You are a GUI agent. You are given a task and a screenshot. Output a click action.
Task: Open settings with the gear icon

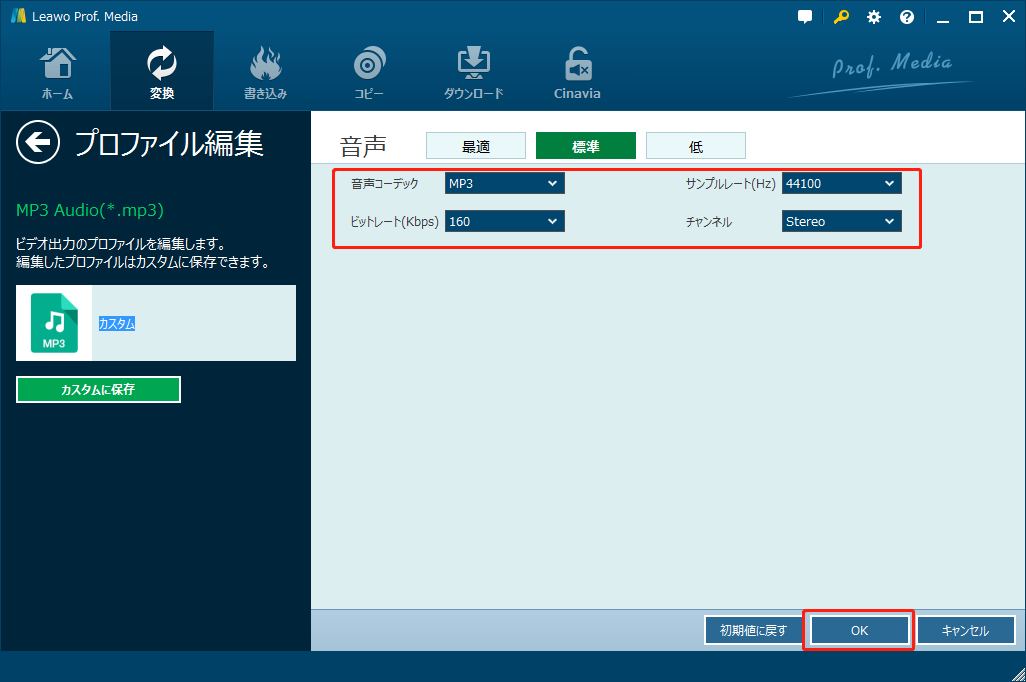[x=874, y=17]
